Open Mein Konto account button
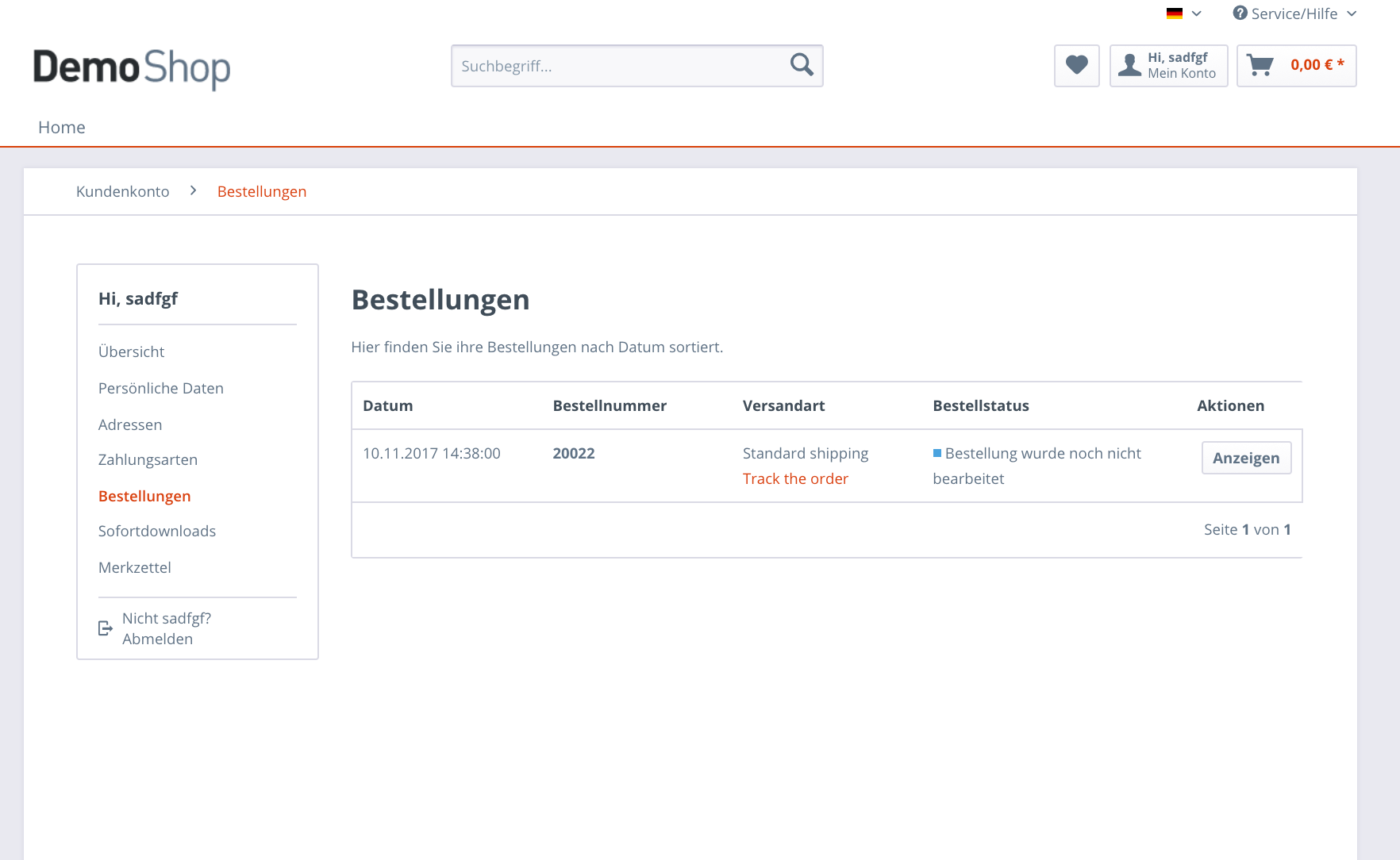1400x860 pixels. [x=1168, y=65]
